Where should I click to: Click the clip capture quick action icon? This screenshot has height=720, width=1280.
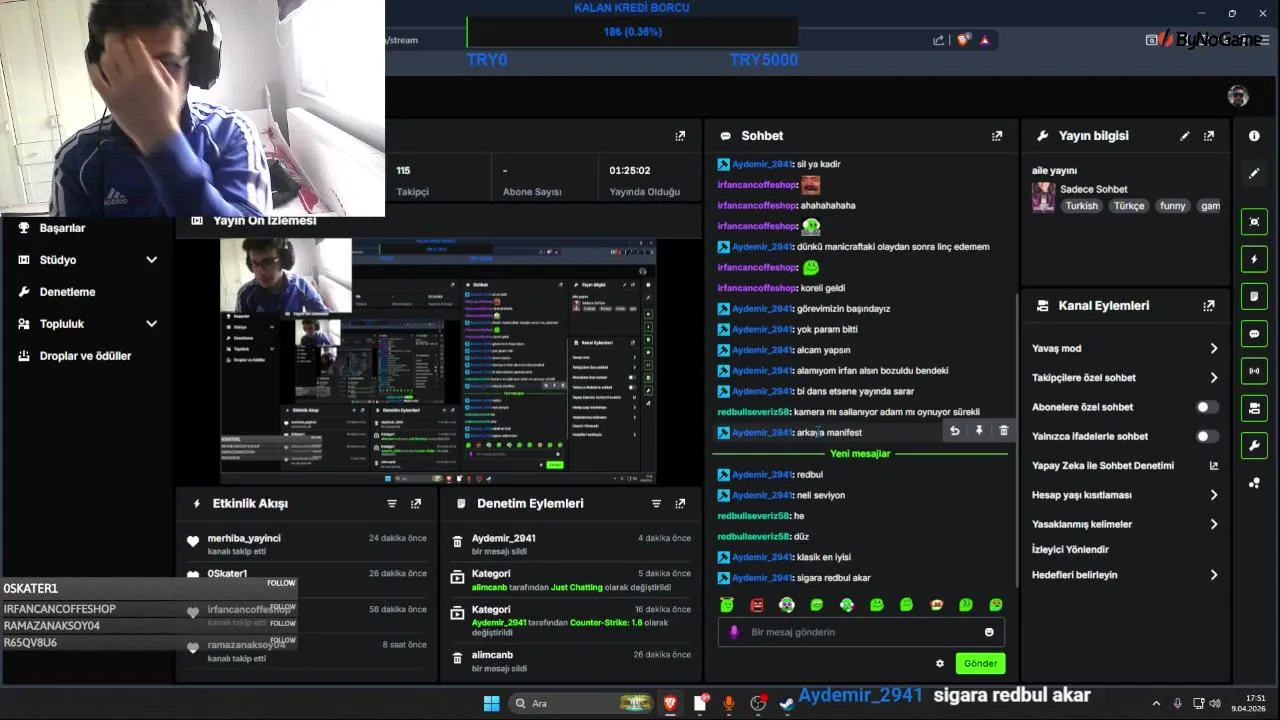1254,222
